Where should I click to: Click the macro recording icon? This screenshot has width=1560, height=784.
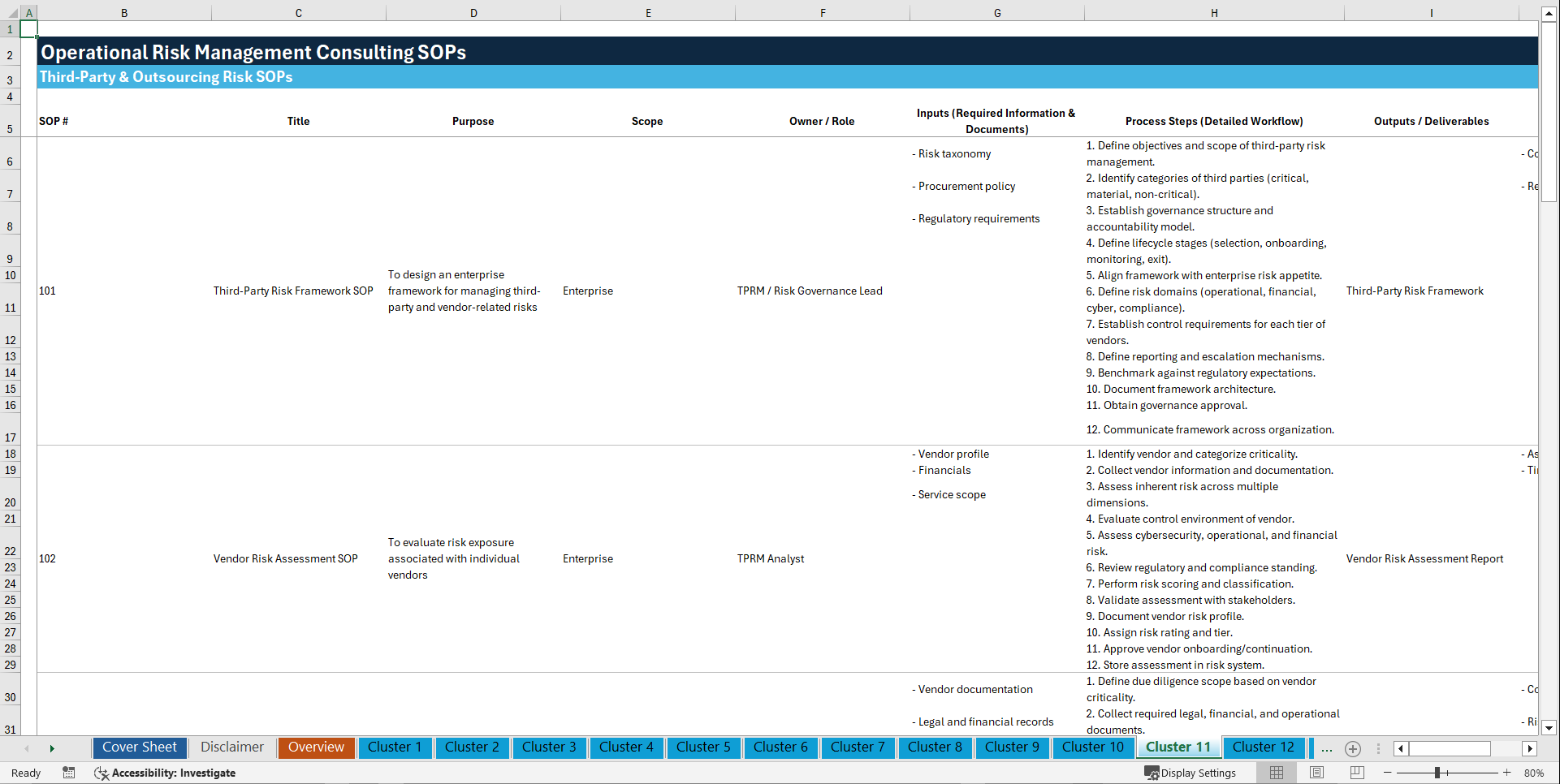click(x=69, y=773)
